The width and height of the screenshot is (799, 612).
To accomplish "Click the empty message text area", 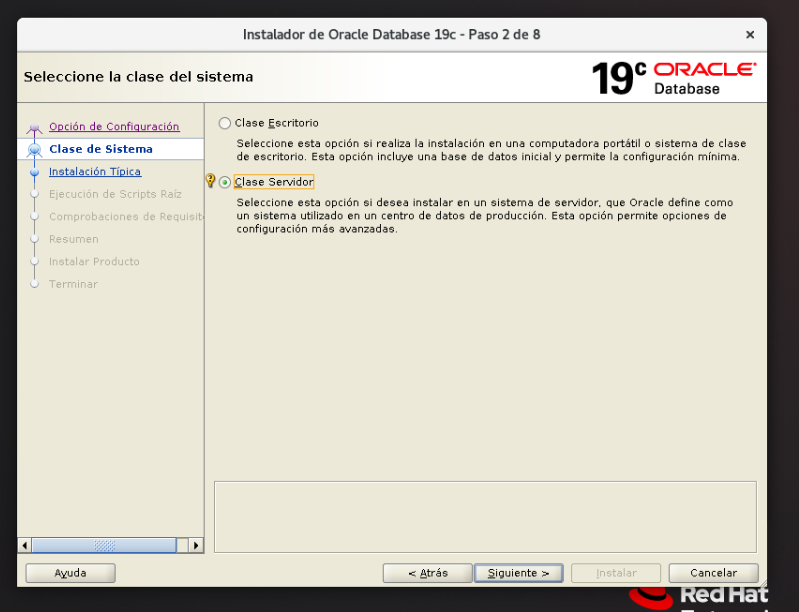I will tap(485, 517).
